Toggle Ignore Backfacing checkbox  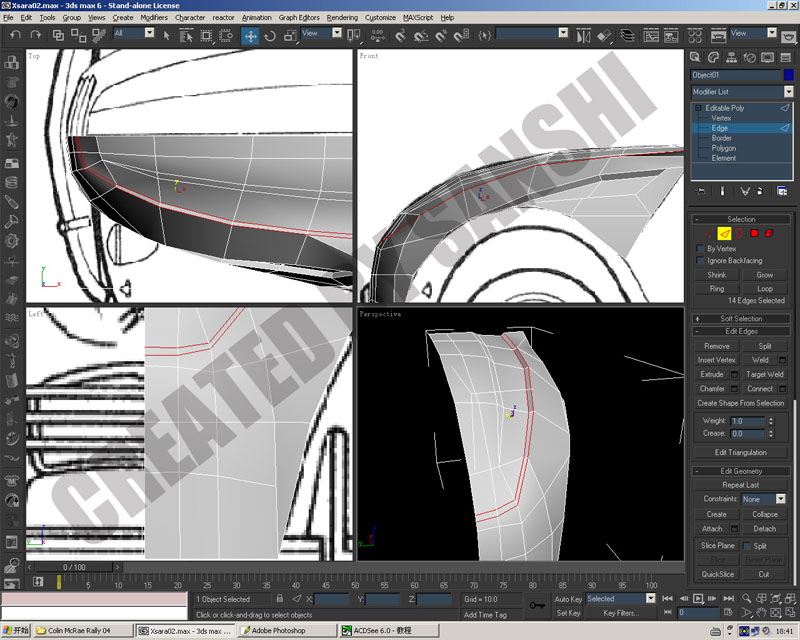point(701,261)
